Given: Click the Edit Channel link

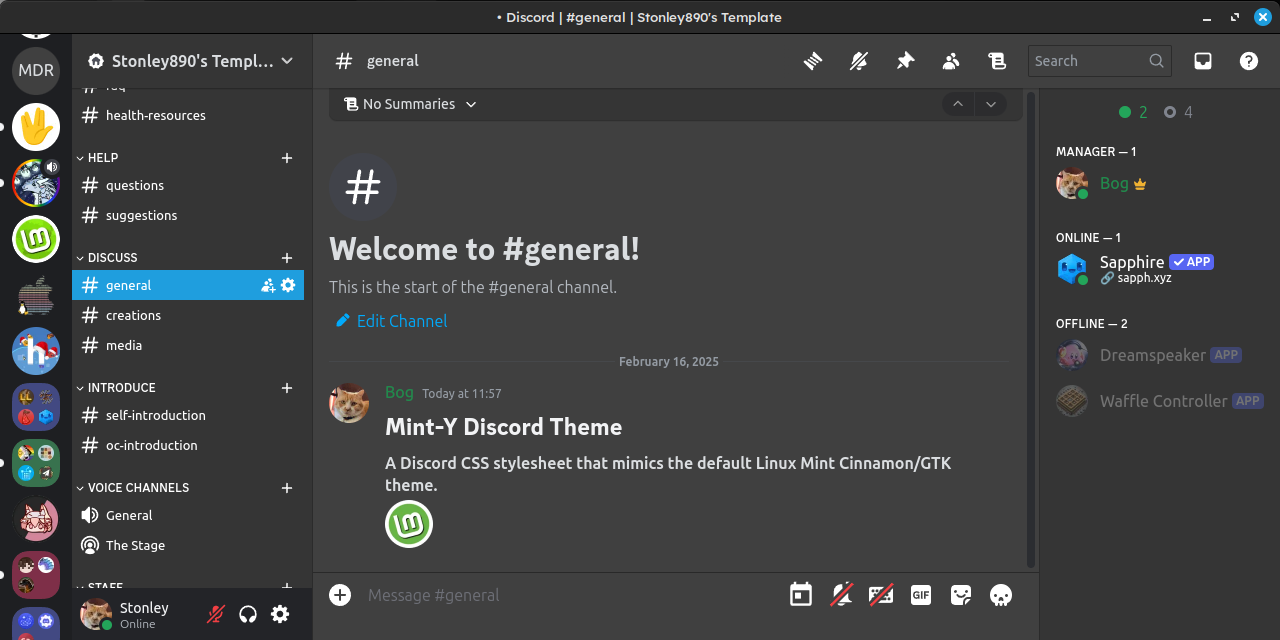Looking at the screenshot, I should (x=400, y=320).
